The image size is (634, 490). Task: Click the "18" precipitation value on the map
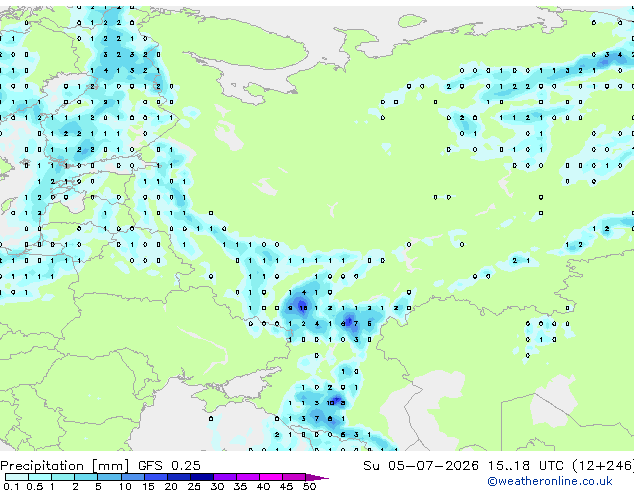[303, 308]
